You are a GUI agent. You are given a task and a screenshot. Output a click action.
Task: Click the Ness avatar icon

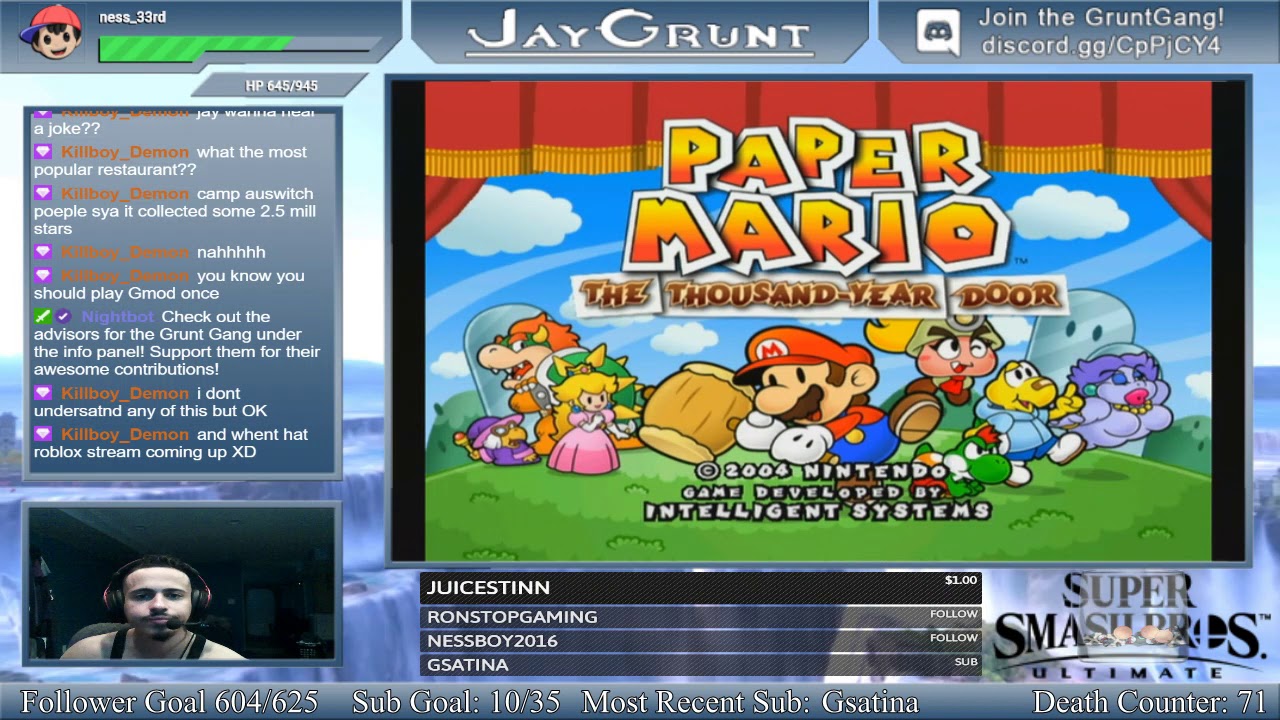point(52,34)
